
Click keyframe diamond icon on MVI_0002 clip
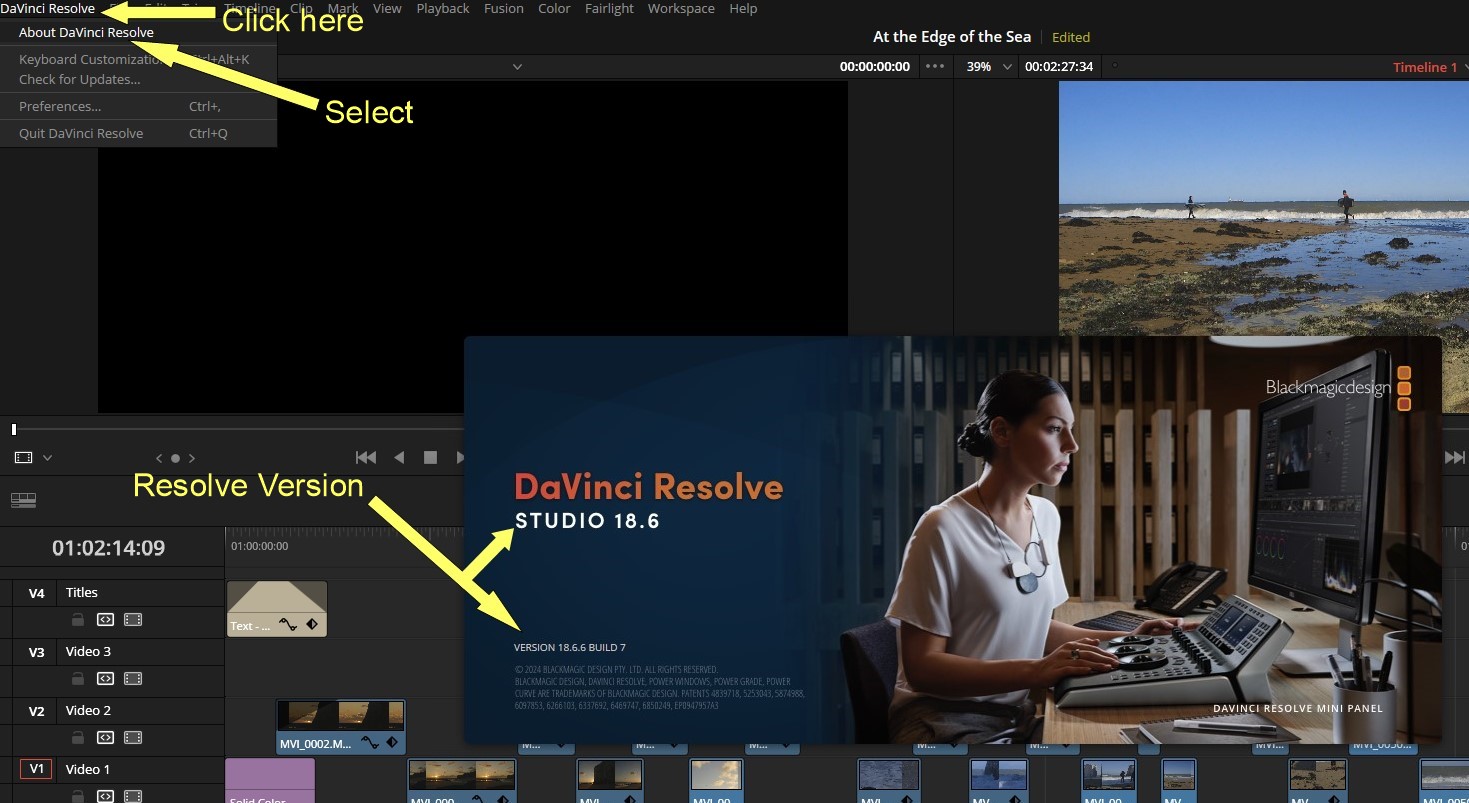[x=392, y=742]
